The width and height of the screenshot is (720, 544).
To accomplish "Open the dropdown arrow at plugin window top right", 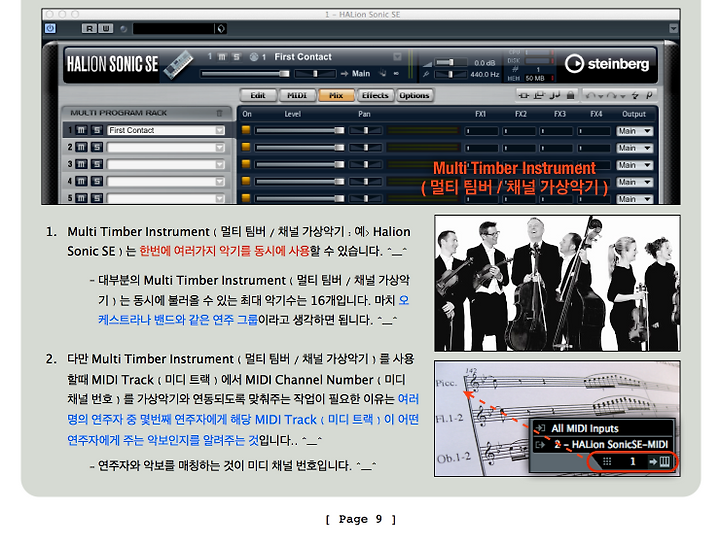I will tap(673, 28).
